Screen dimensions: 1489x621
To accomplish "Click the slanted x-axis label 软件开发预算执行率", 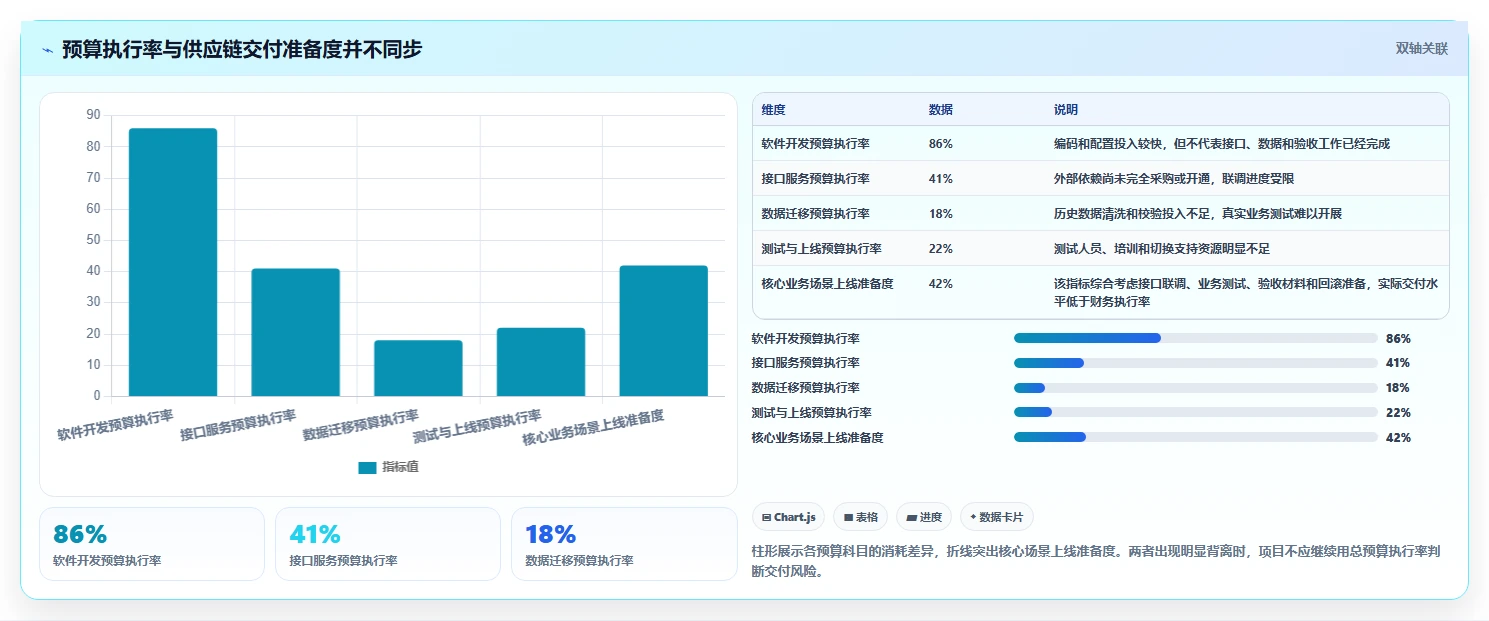I will point(115,425).
